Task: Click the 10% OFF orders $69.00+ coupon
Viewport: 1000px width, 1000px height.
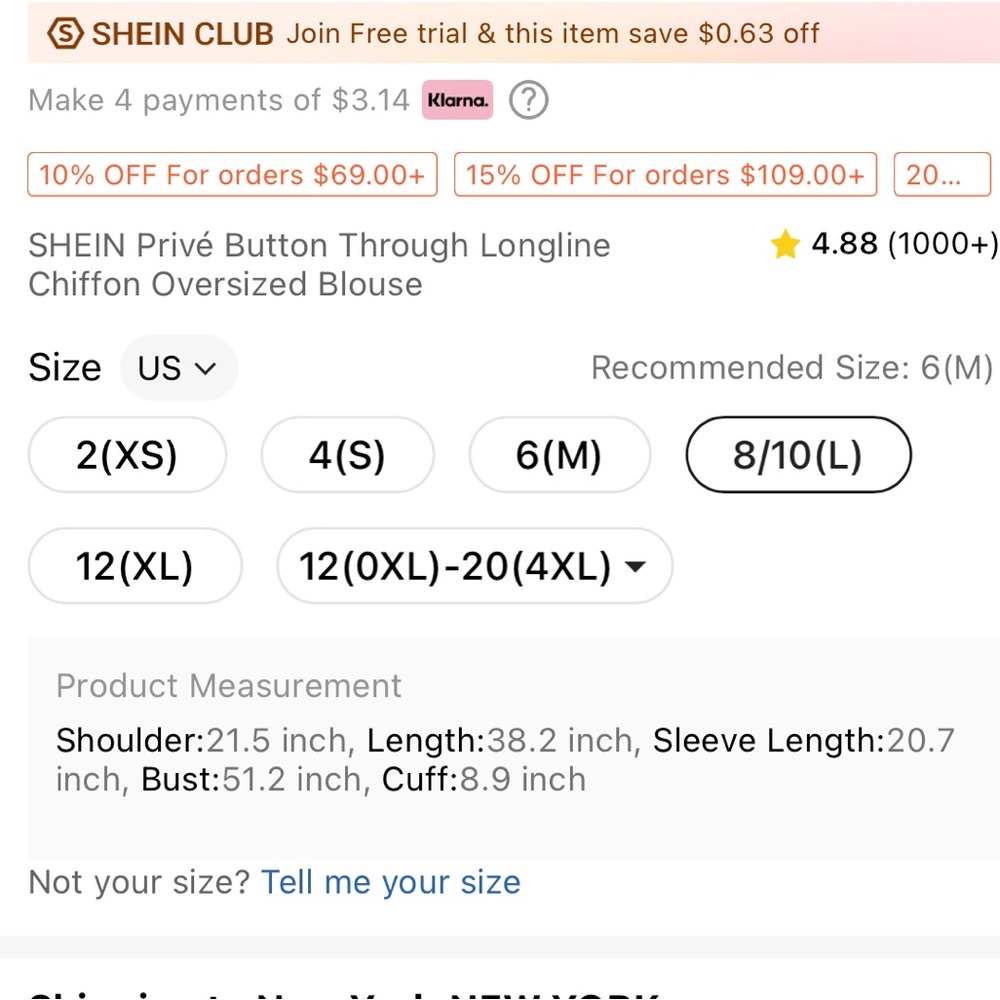Action: [232, 175]
